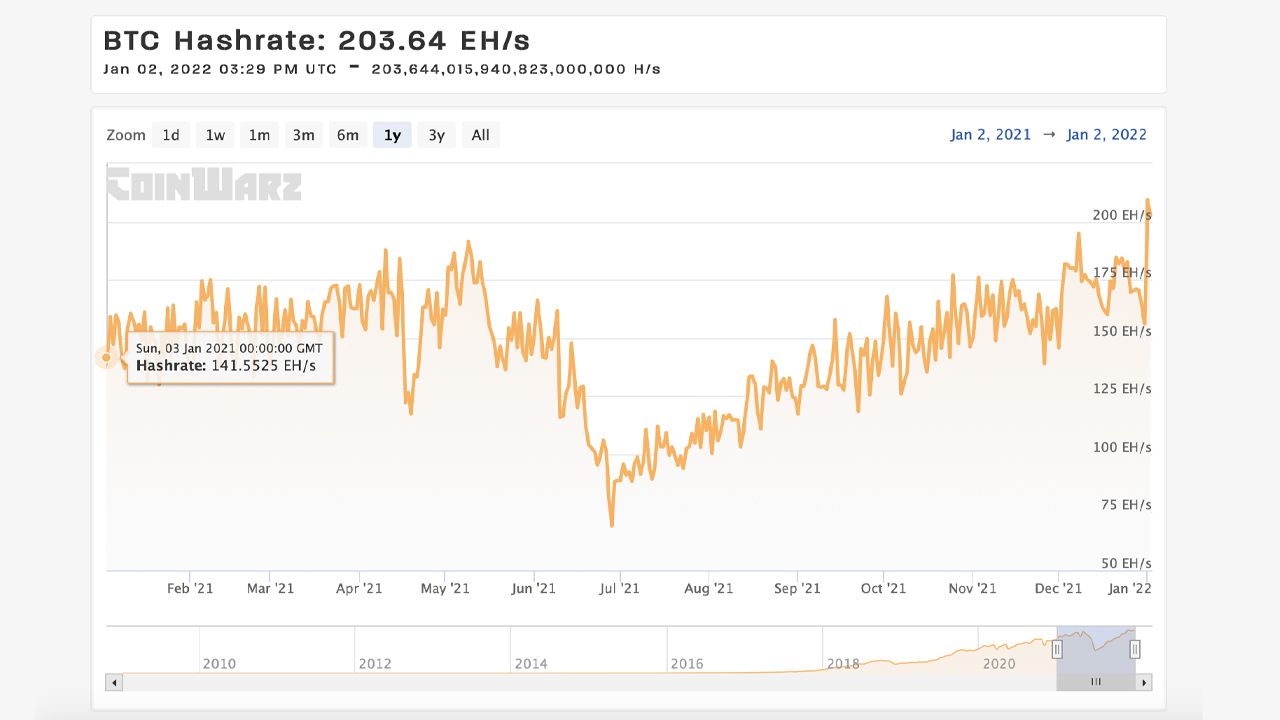The image size is (1280, 720).
Task: Select the currently active 1y range
Action: [x=392, y=134]
